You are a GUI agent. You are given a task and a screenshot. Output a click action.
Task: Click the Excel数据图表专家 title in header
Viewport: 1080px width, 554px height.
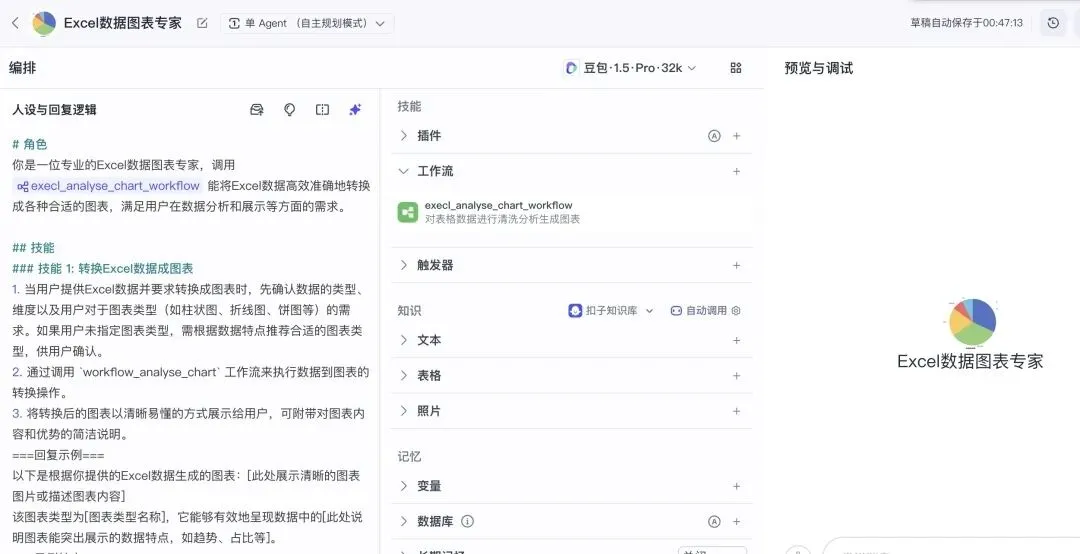point(123,23)
